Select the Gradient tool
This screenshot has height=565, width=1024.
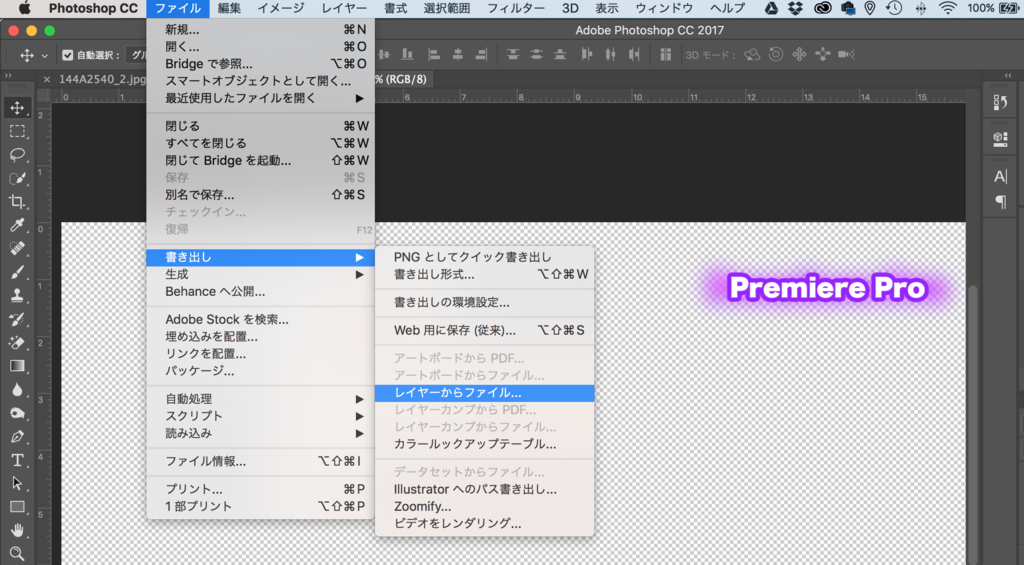click(x=18, y=366)
